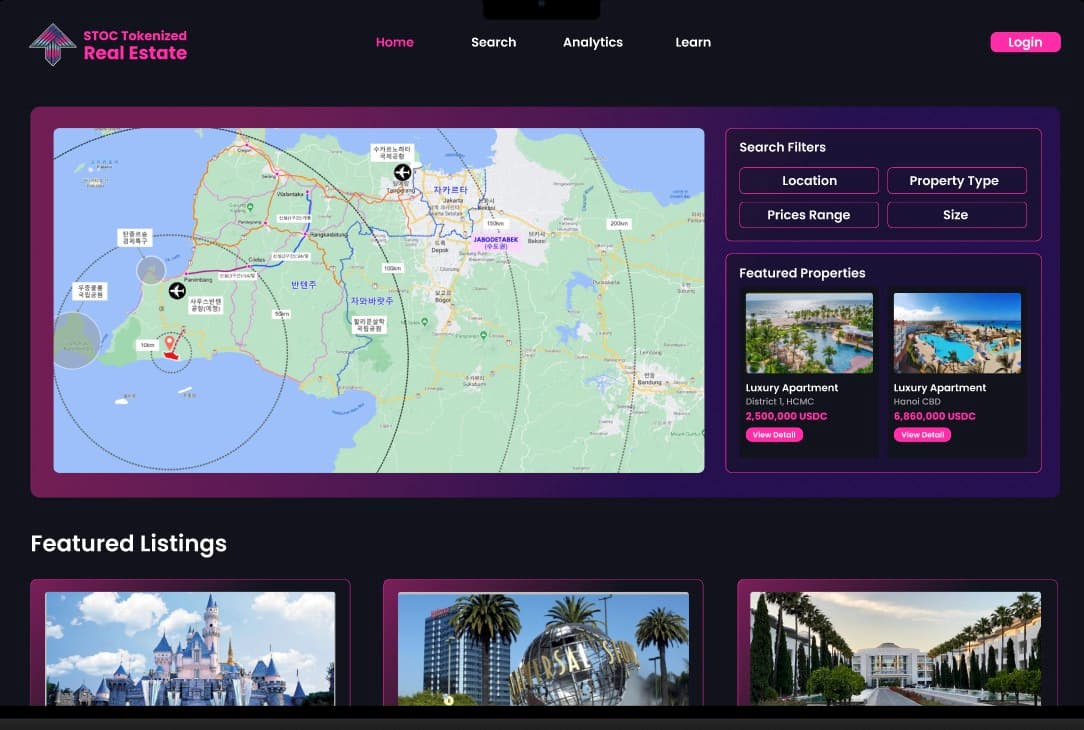Select the red location pin marker
Image resolution: width=1084 pixels, height=730 pixels.
(x=170, y=347)
